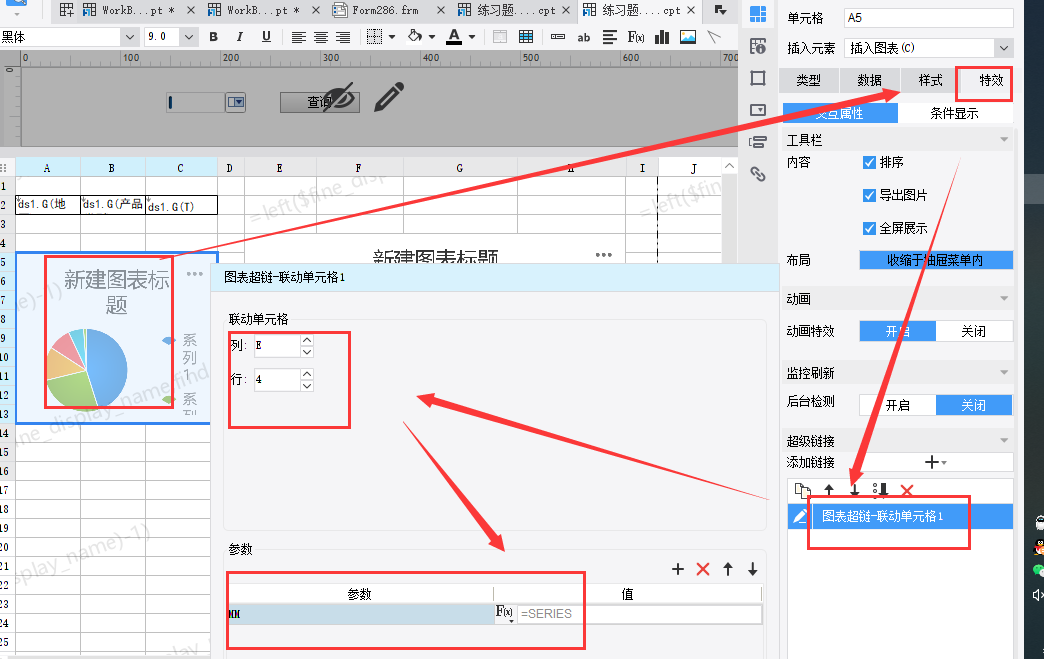Set 后台检测 to 开启
This screenshot has height=659, width=1044.
click(898, 405)
